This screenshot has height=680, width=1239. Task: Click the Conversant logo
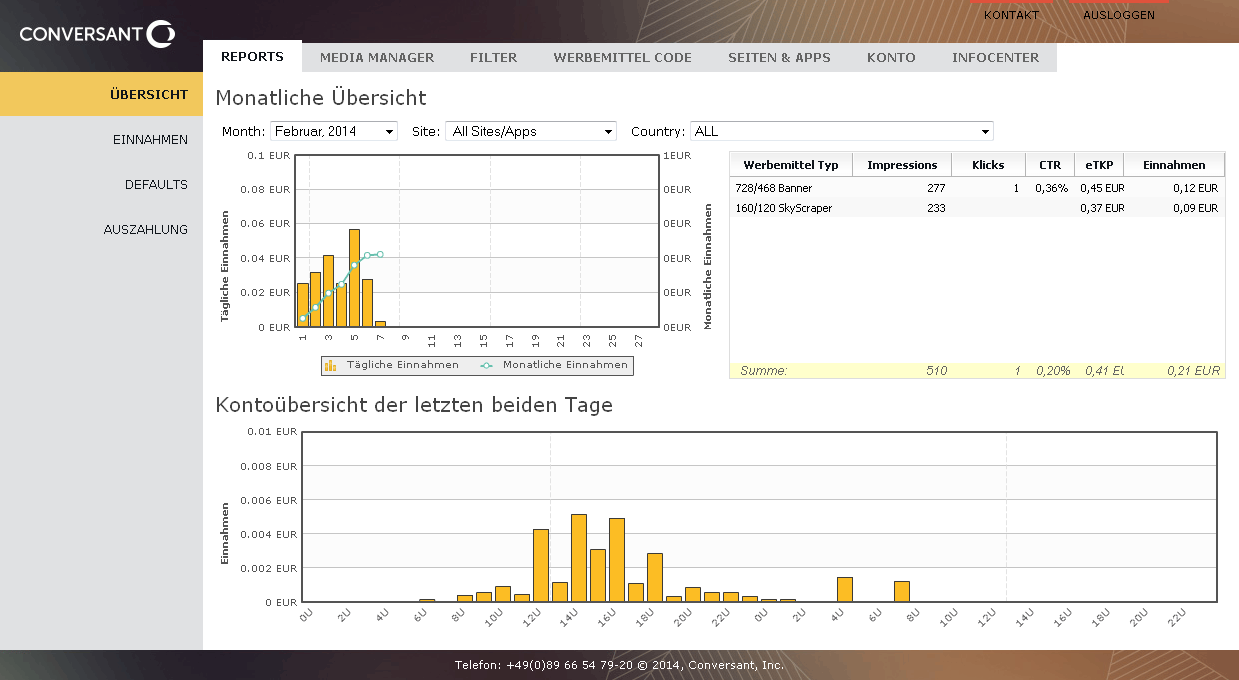pos(97,34)
